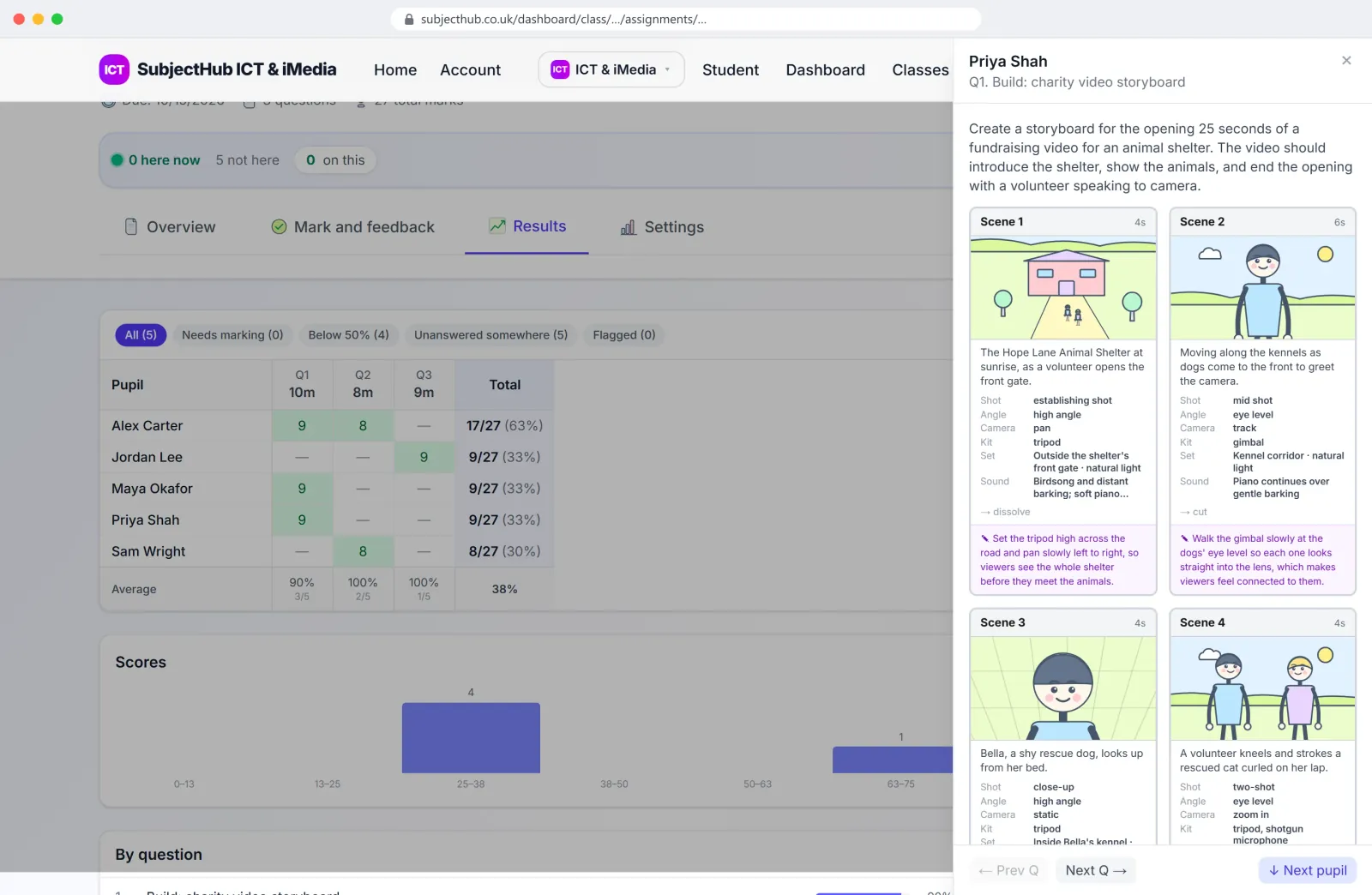Screen dimensions: 1372x895
Task: Click the Scene 2 volunteer thumbnail
Action: point(1262,288)
